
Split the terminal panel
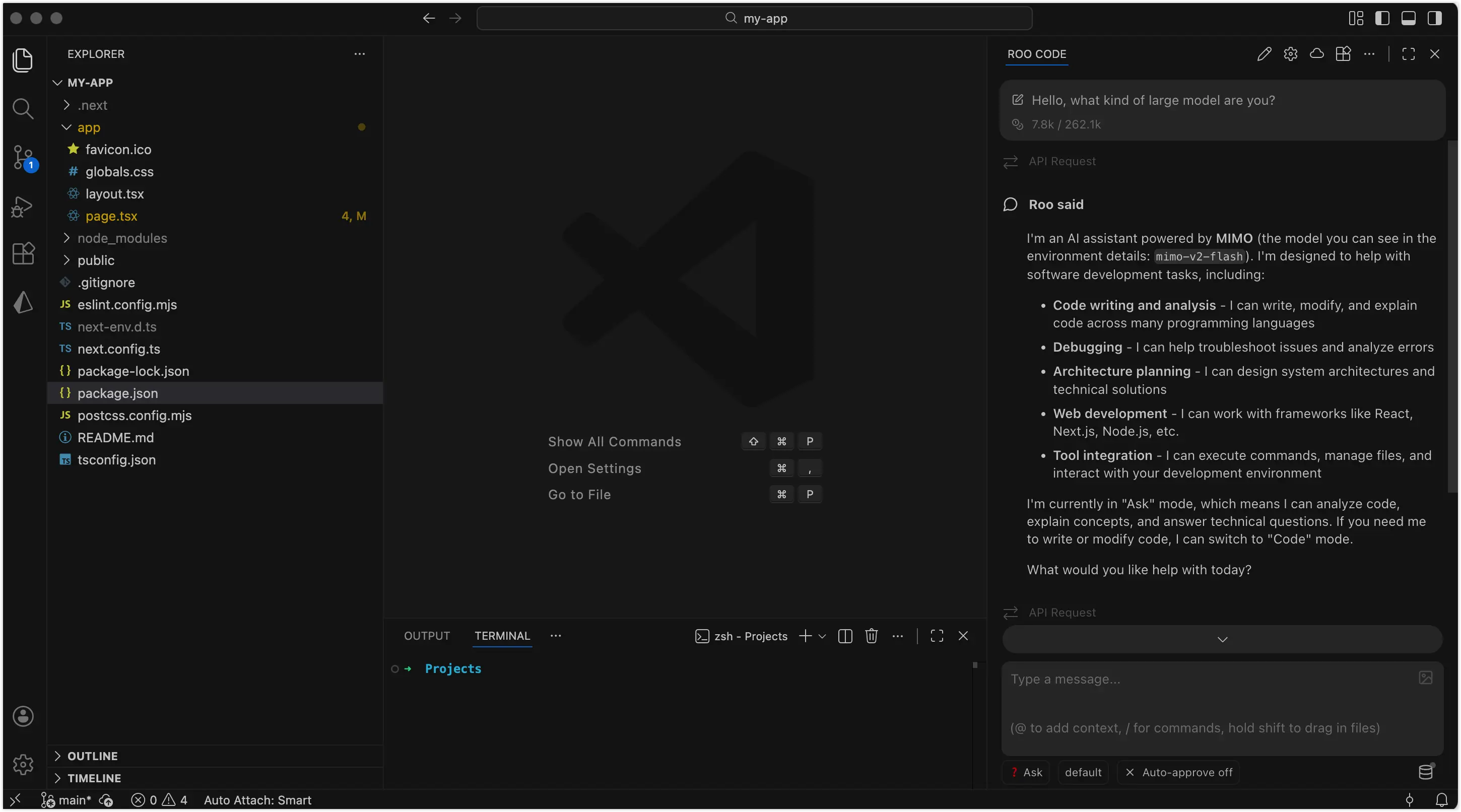tap(845, 636)
